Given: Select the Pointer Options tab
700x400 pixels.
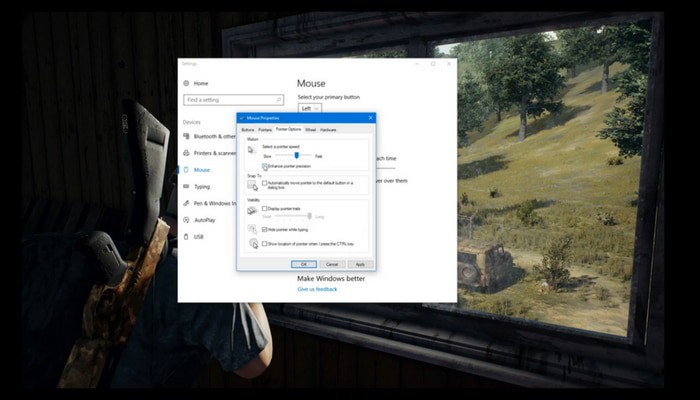Looking at the screenshot, I should [x=288, y=129].
